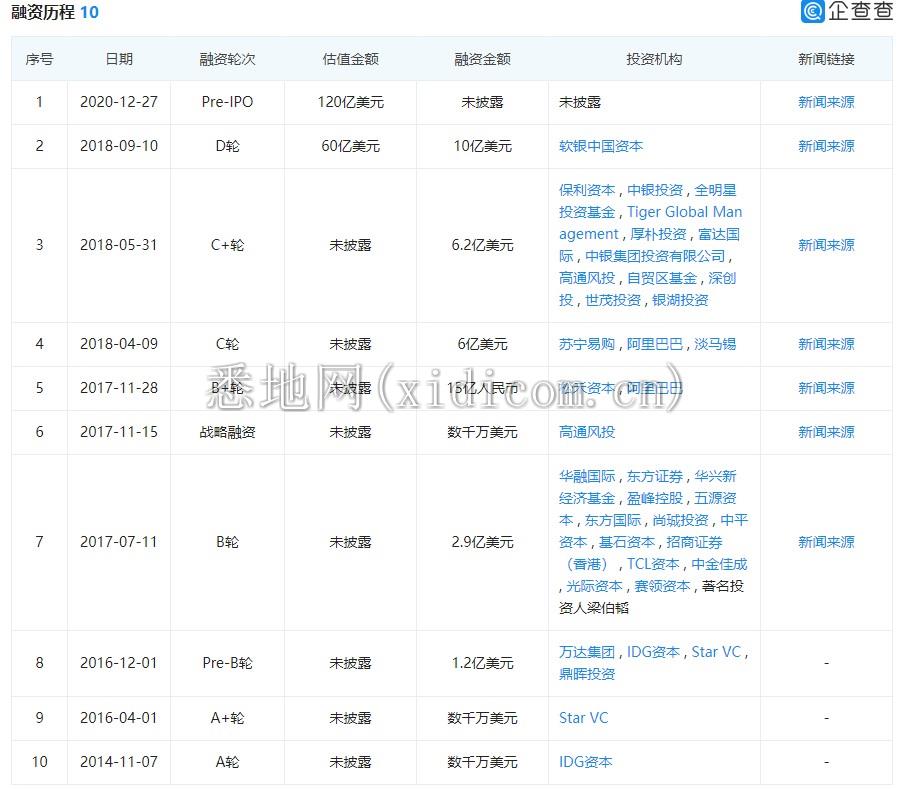The height and width of the screenshot is (789, 901).
Task: Open investor 东方证券
Action: (x=654, y=476)
